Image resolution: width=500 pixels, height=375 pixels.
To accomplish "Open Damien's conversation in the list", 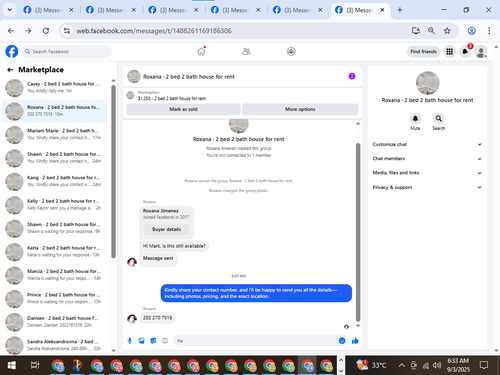I will click(x=55, y=322).
